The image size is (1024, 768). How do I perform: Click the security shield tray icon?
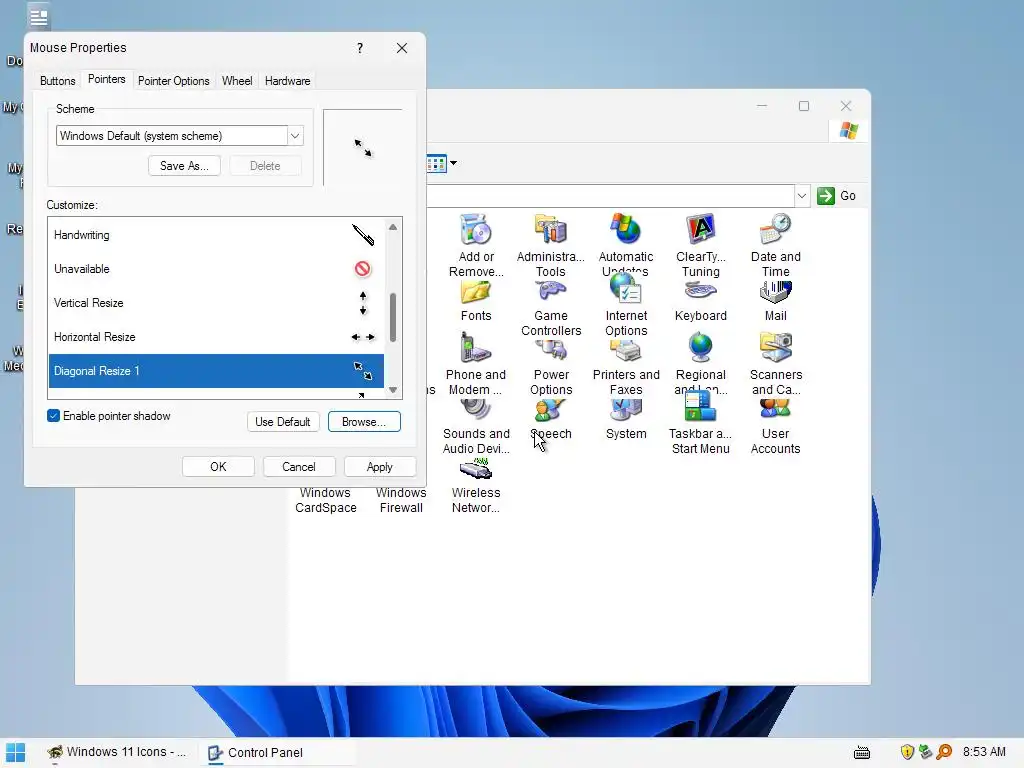point(907,752)
